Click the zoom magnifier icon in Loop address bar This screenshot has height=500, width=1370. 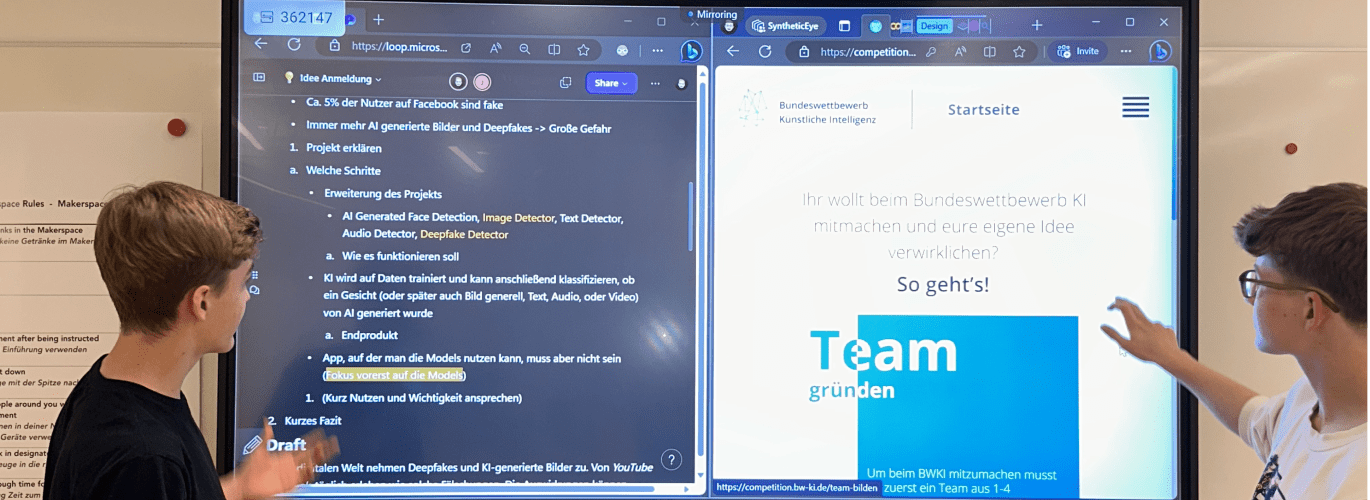pos(525,48)
